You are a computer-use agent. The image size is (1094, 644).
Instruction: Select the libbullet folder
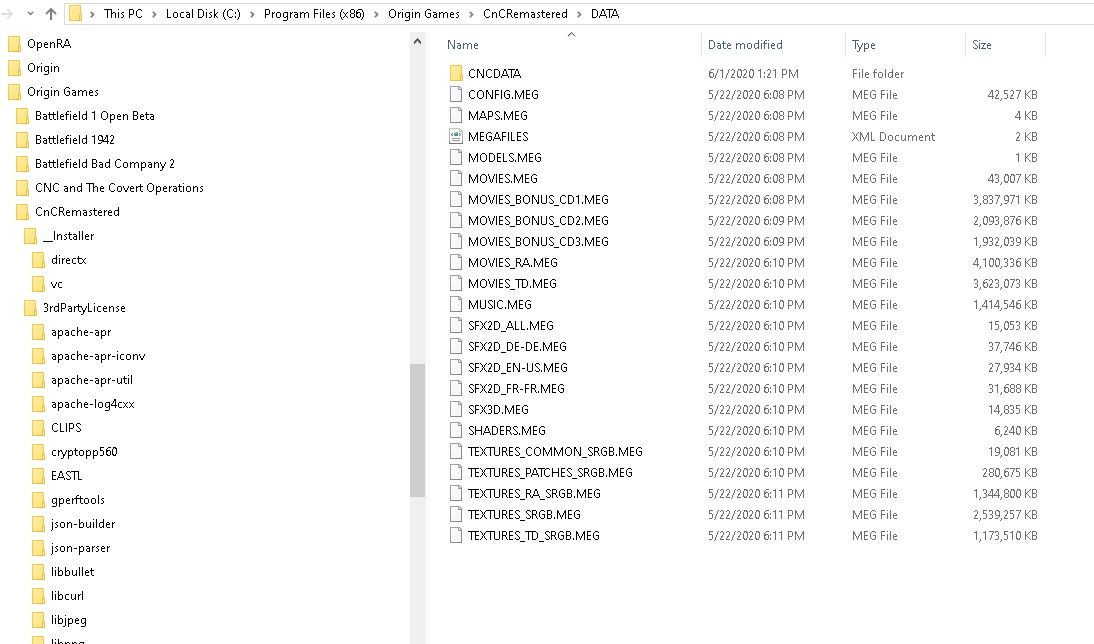pos(73,572)
